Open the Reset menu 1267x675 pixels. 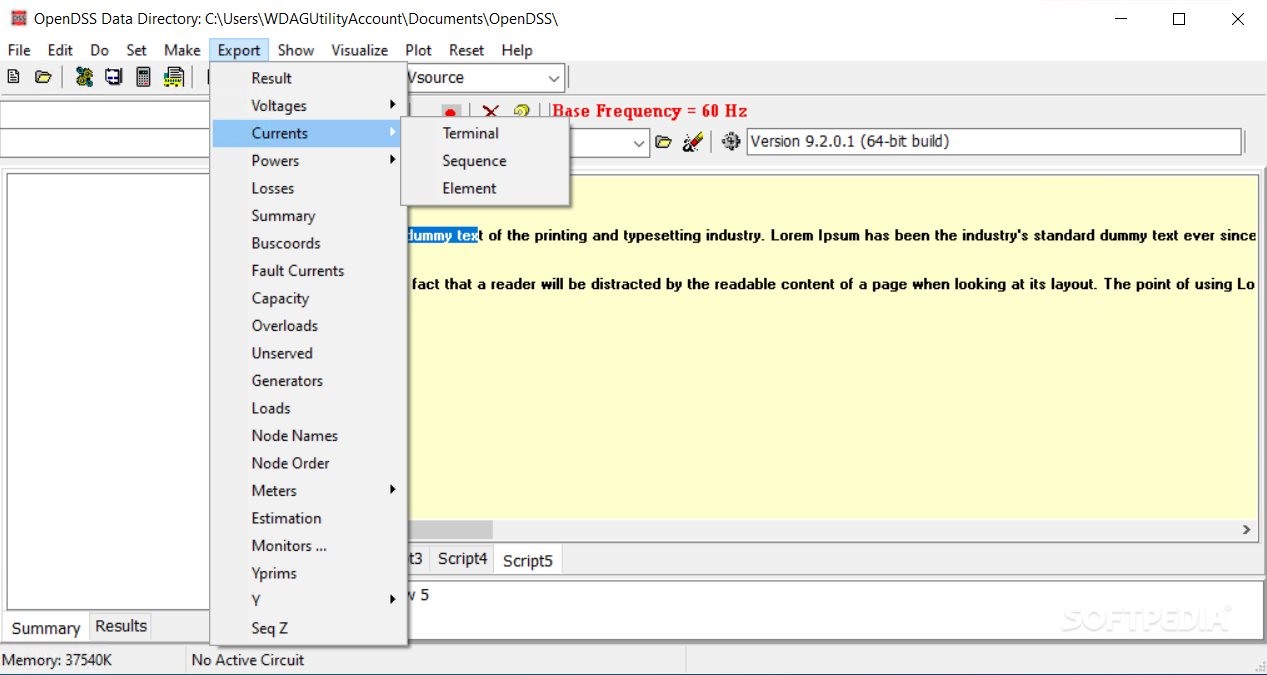pyautogui.click(x=466, y=50)
